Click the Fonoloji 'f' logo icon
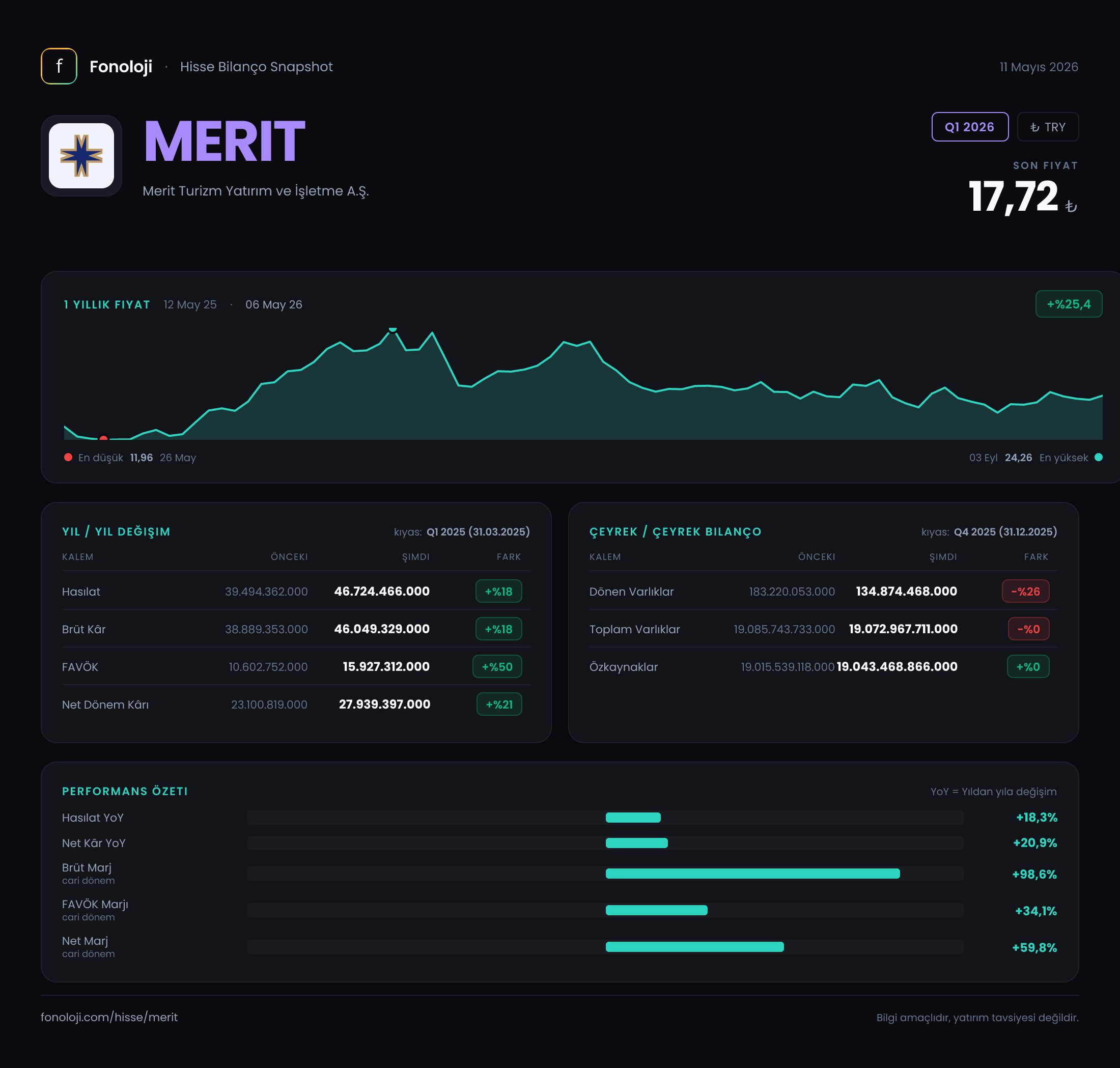Image resolution: width=1120 pixels, height=1068 pixels. tap(59, 66)
